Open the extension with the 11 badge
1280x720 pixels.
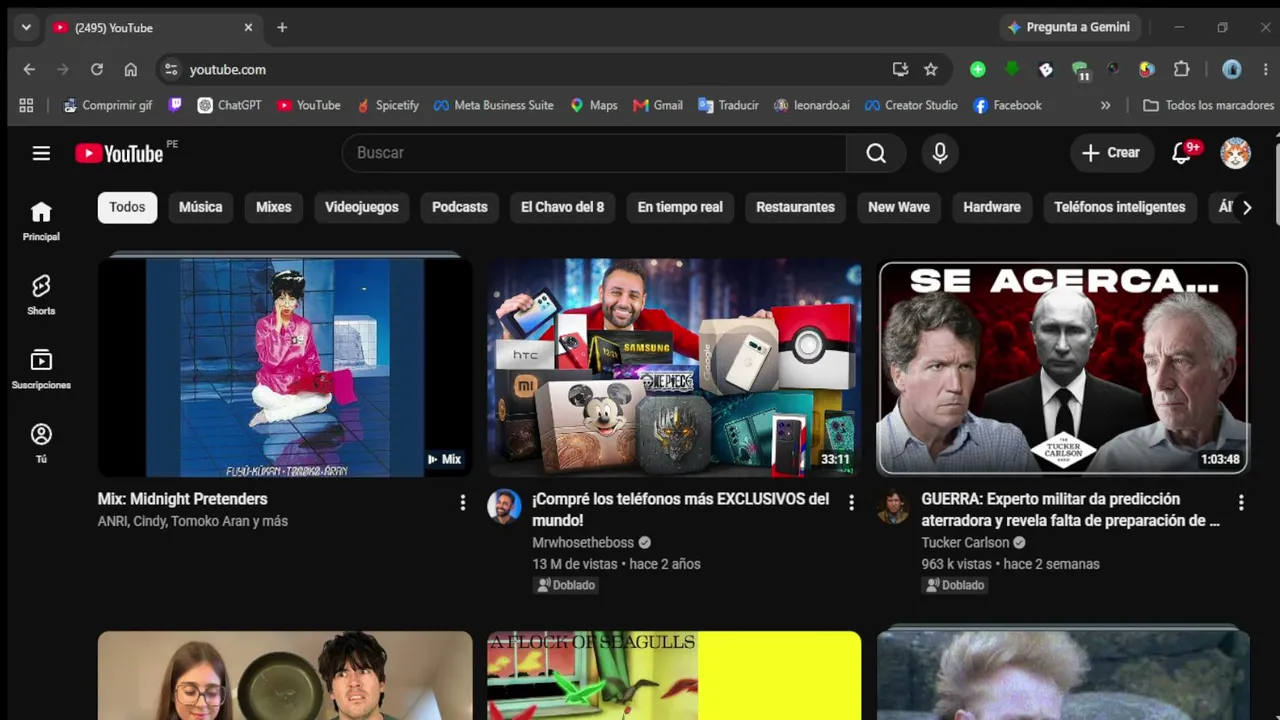pyautogui.click(x=1080, y=70)
